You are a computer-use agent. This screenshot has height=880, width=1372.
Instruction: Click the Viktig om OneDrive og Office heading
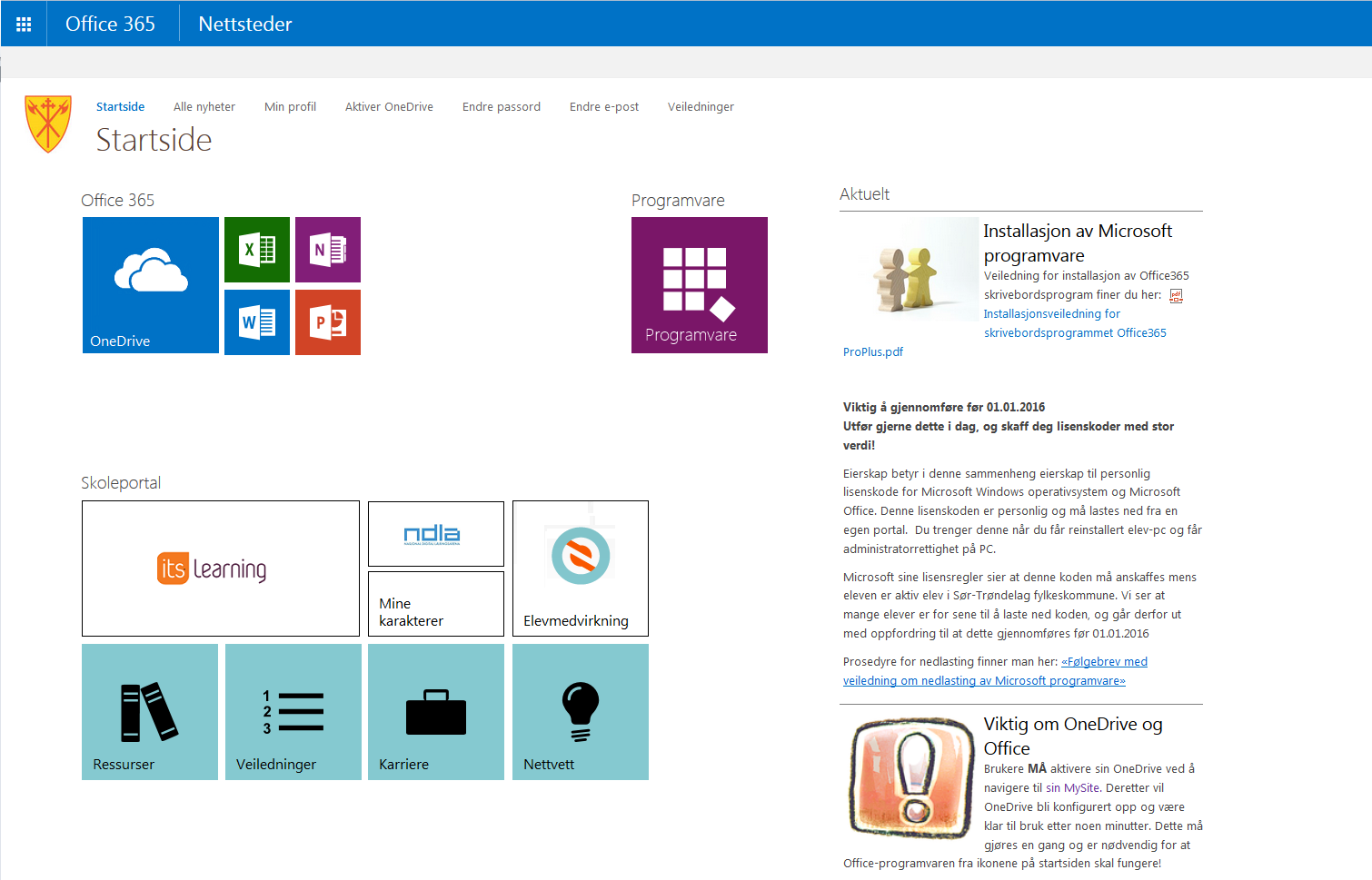pyautogui.click(x=1073, y=736)
